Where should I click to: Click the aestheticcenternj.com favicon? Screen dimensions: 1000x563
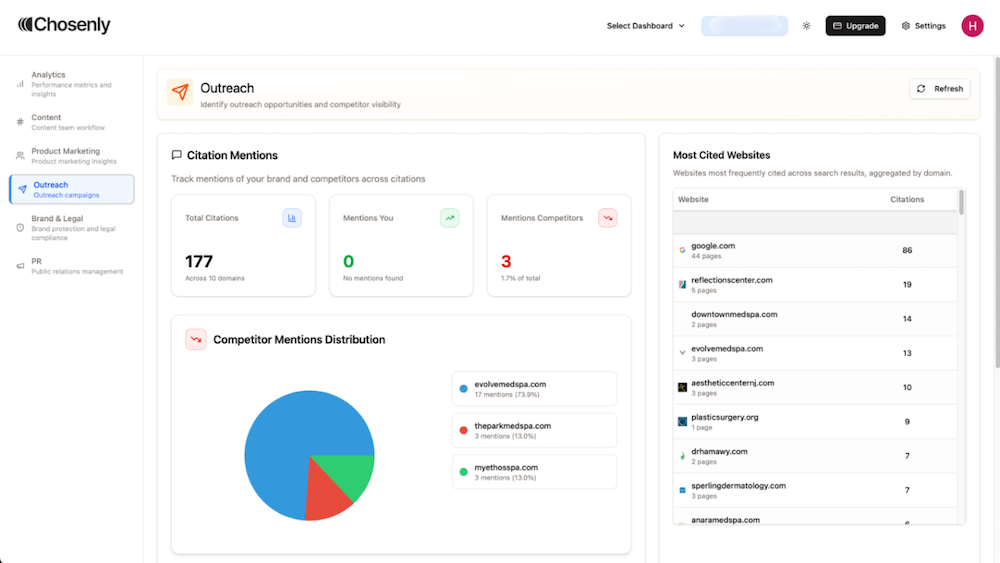coord(682,387)
